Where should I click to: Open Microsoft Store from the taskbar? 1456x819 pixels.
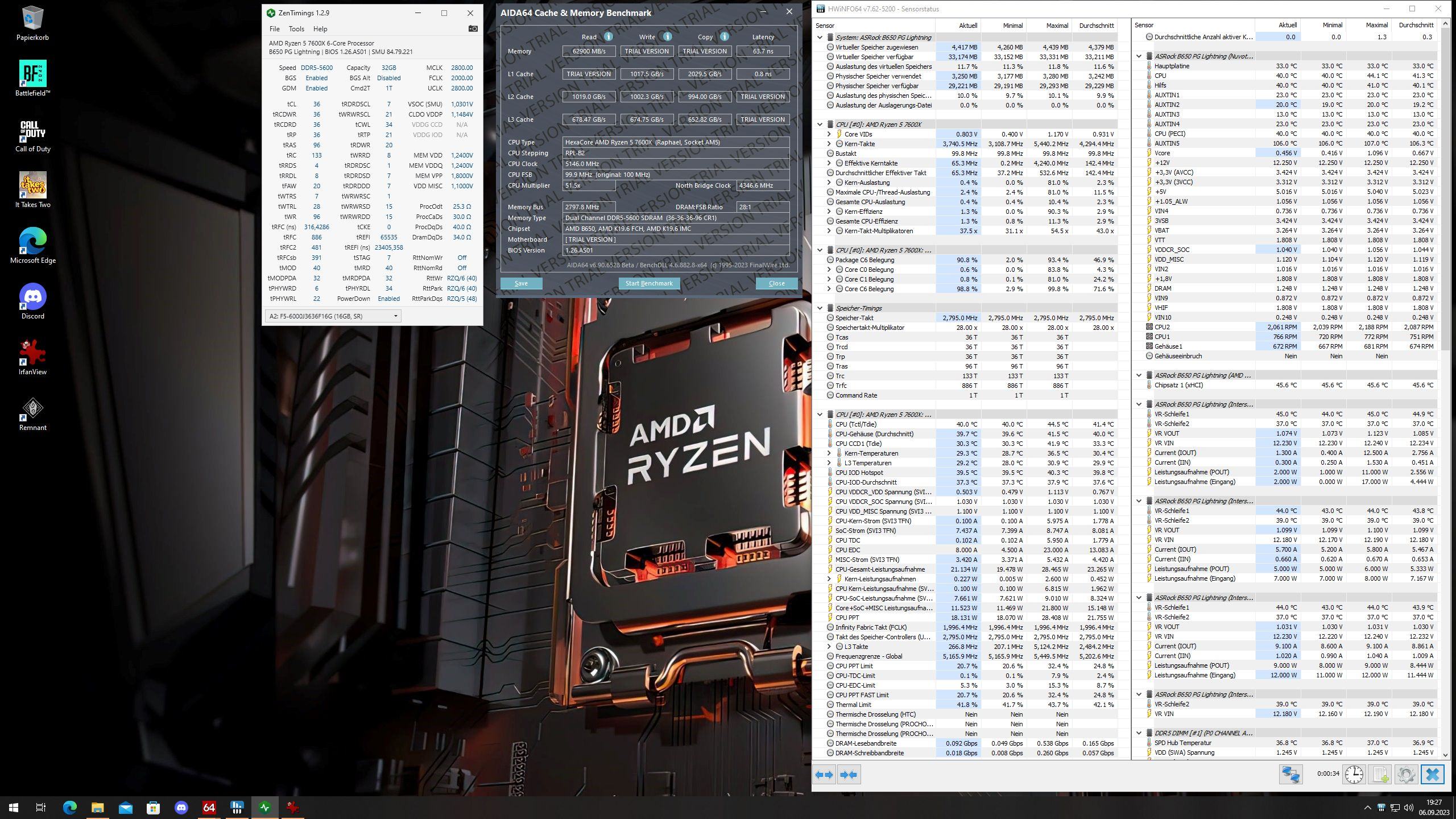[153, 807]
